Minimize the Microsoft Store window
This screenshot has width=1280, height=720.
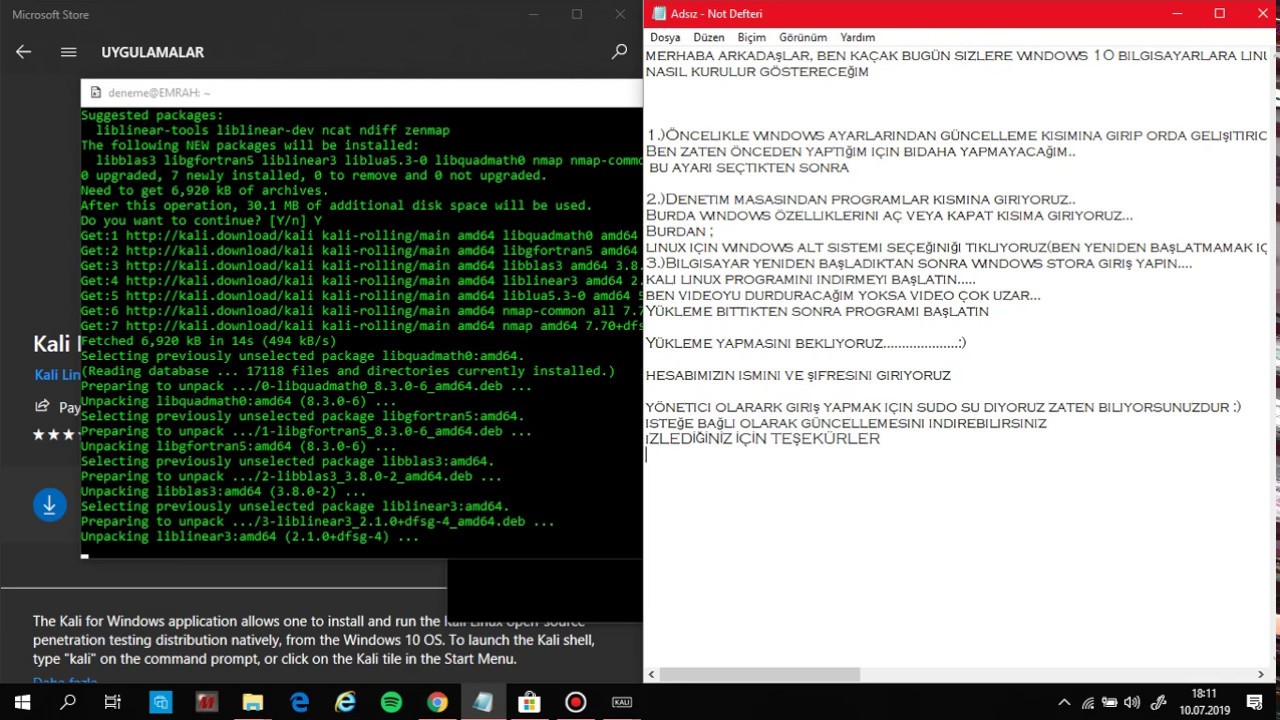533,14
